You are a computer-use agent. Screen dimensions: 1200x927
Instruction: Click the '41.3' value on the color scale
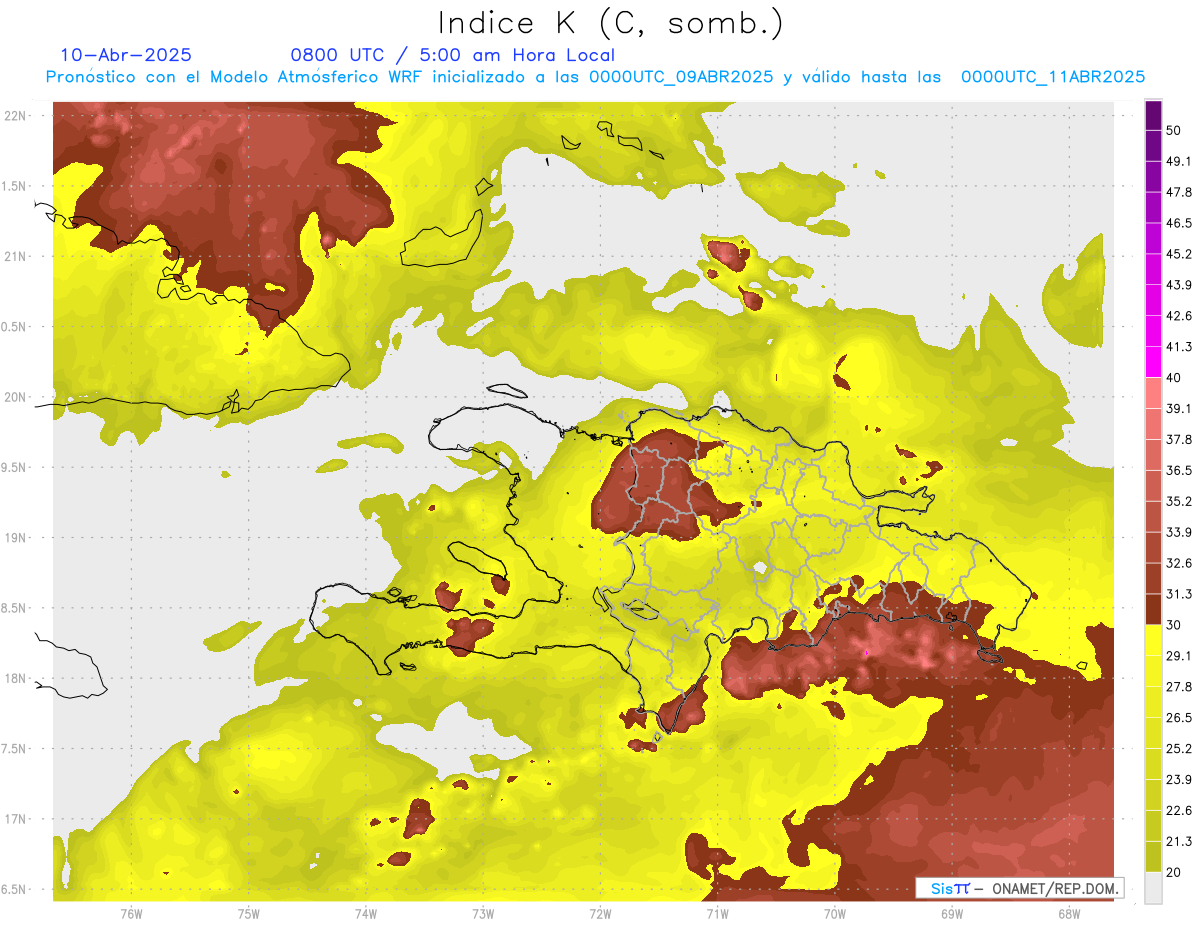coord(1180,347)
